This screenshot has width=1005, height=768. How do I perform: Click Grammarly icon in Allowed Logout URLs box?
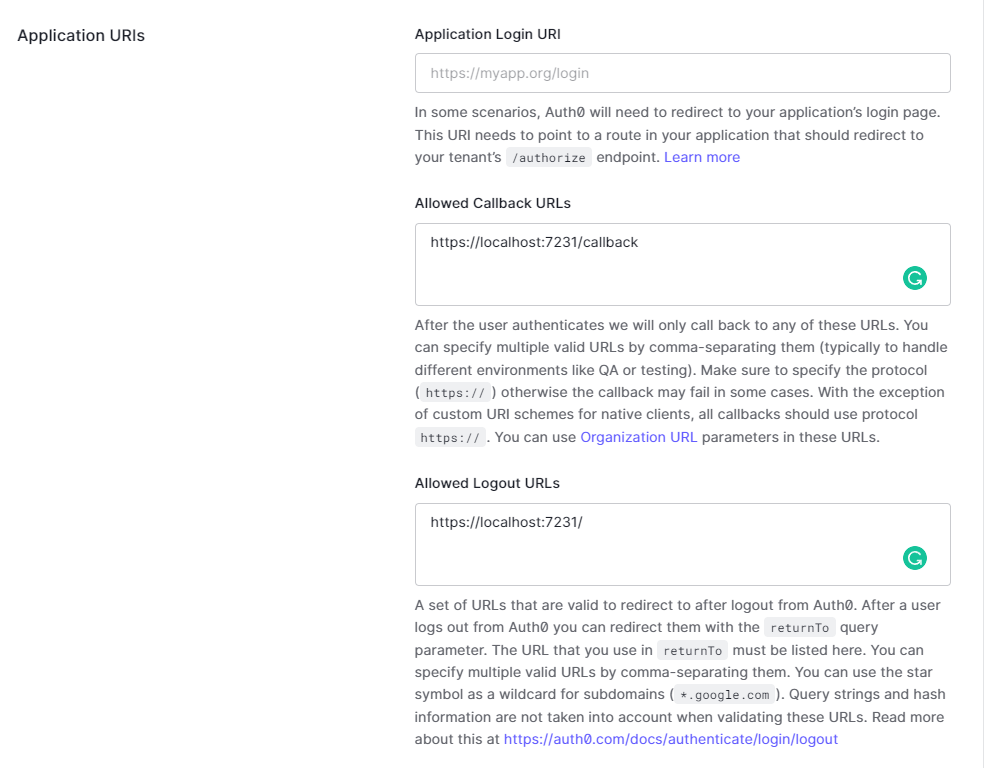coord(914,558)
